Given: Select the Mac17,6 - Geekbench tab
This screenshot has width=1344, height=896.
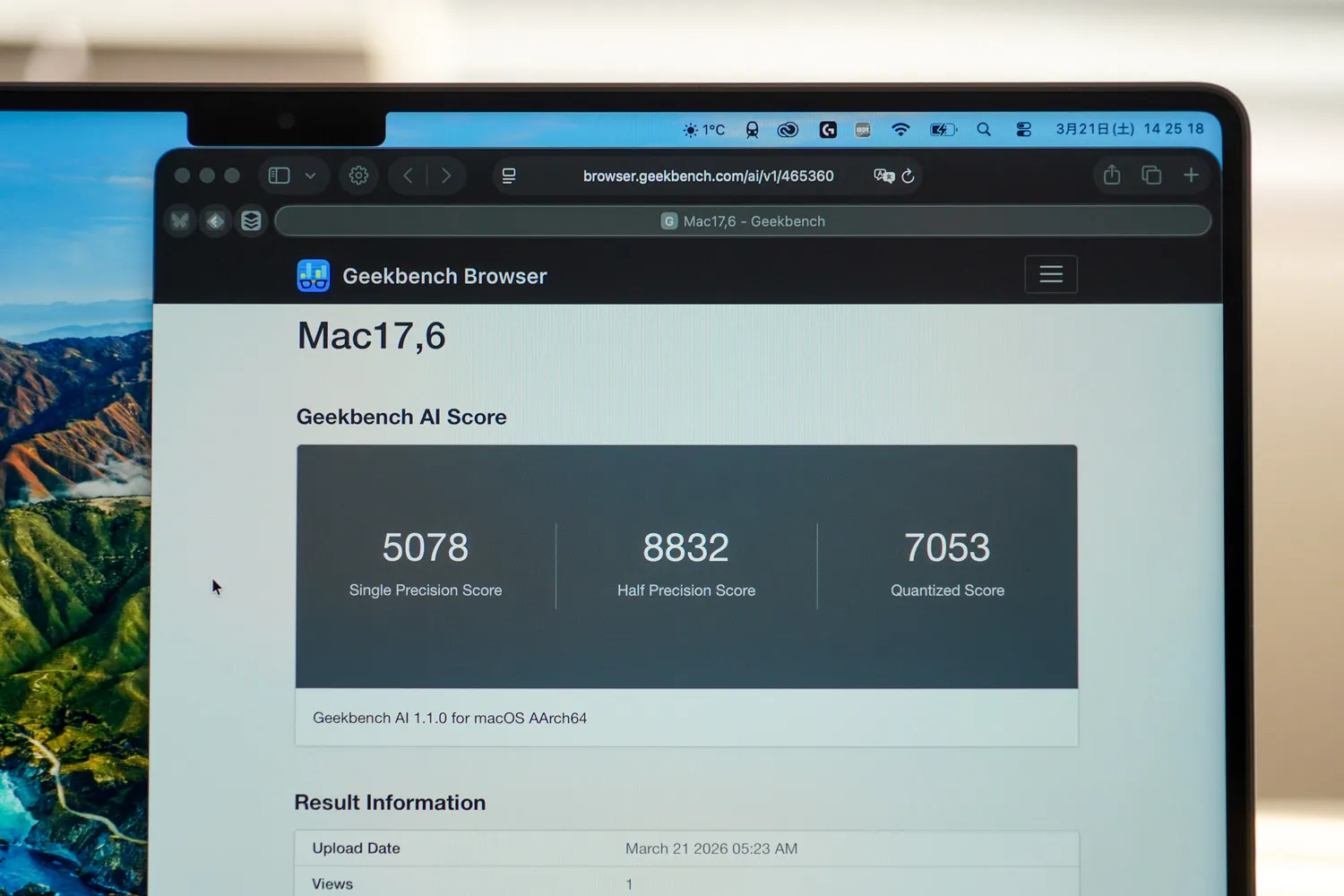Looking at the screenshot, I should (x=743, y=221).
